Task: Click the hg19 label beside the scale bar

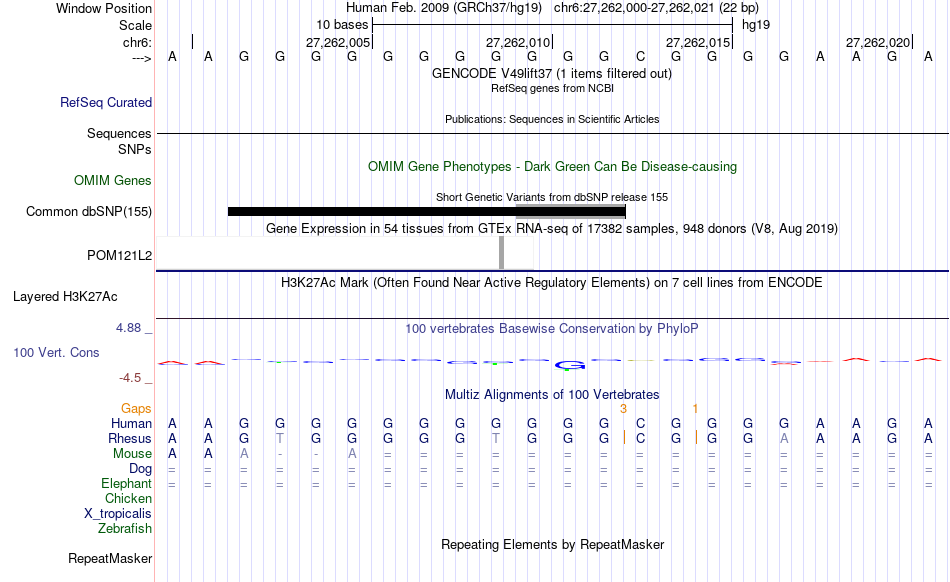Action: pos(756,25)
